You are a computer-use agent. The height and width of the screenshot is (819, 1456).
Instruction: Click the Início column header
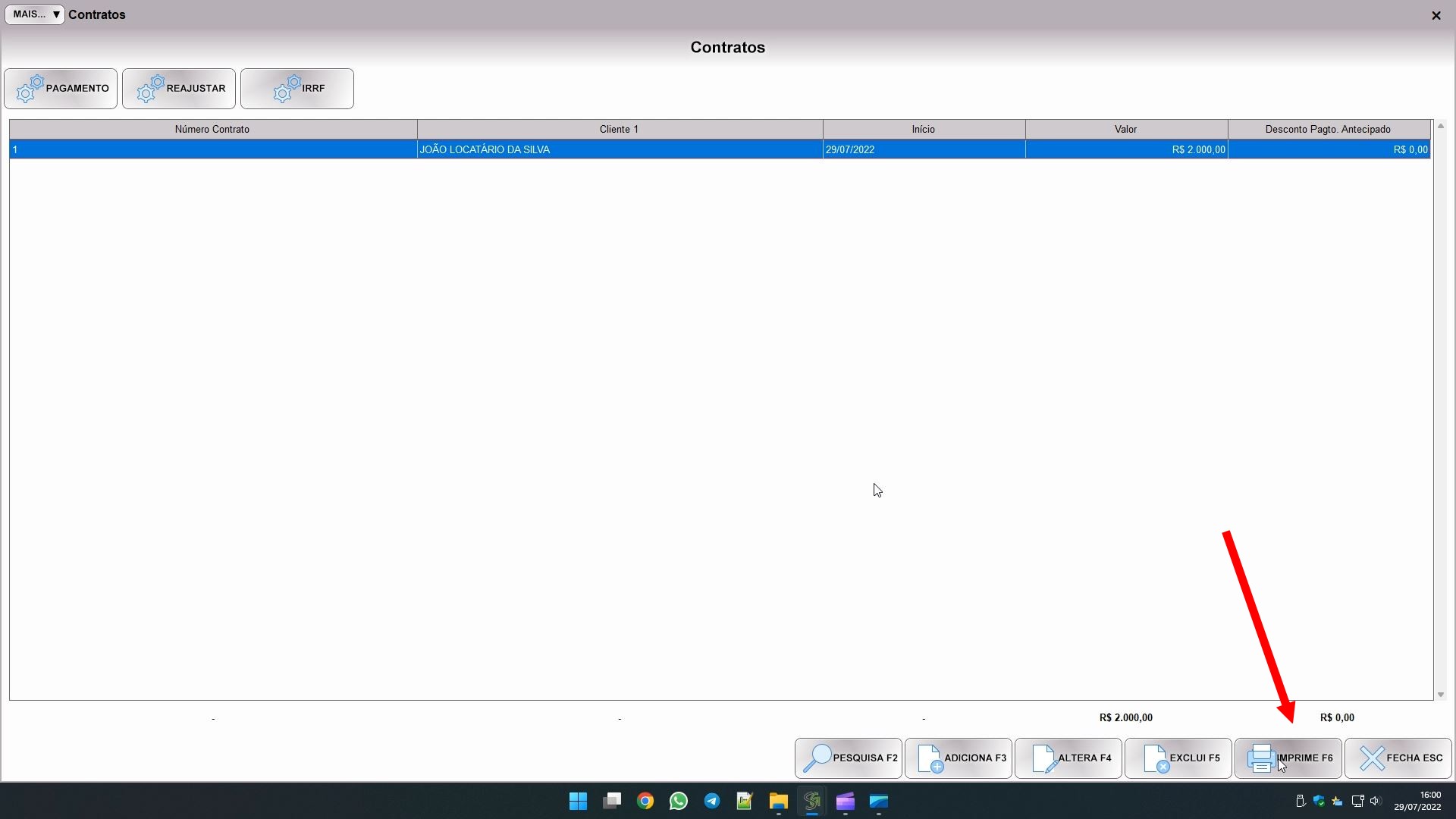pyautogui.click(x=923, y=129)
